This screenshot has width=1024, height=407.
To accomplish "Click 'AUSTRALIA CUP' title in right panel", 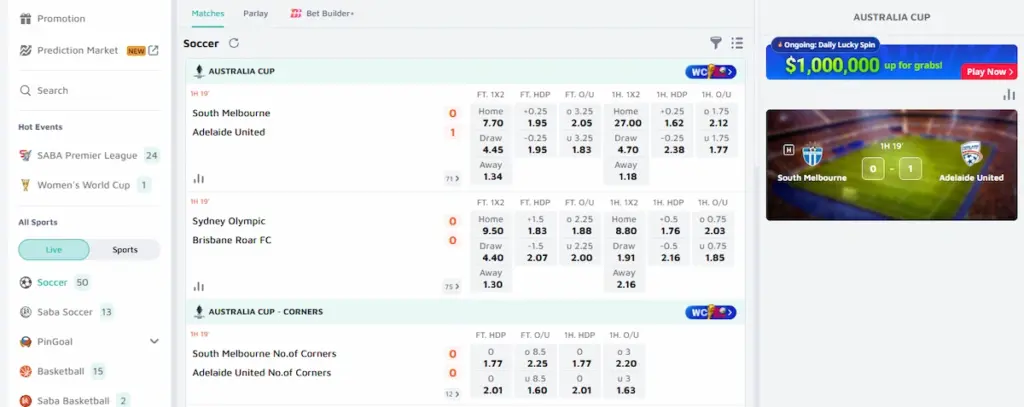I will pos(891,18).
